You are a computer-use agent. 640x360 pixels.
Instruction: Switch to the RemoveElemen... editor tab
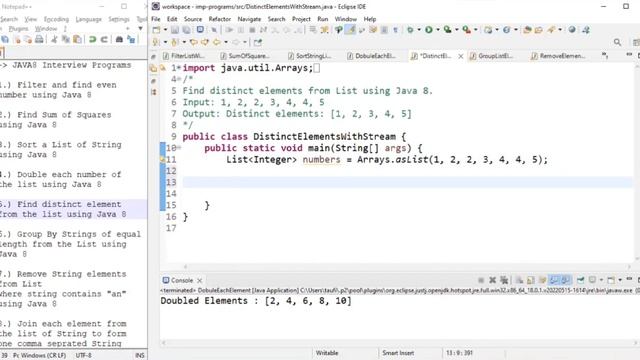tap(558, 56)
